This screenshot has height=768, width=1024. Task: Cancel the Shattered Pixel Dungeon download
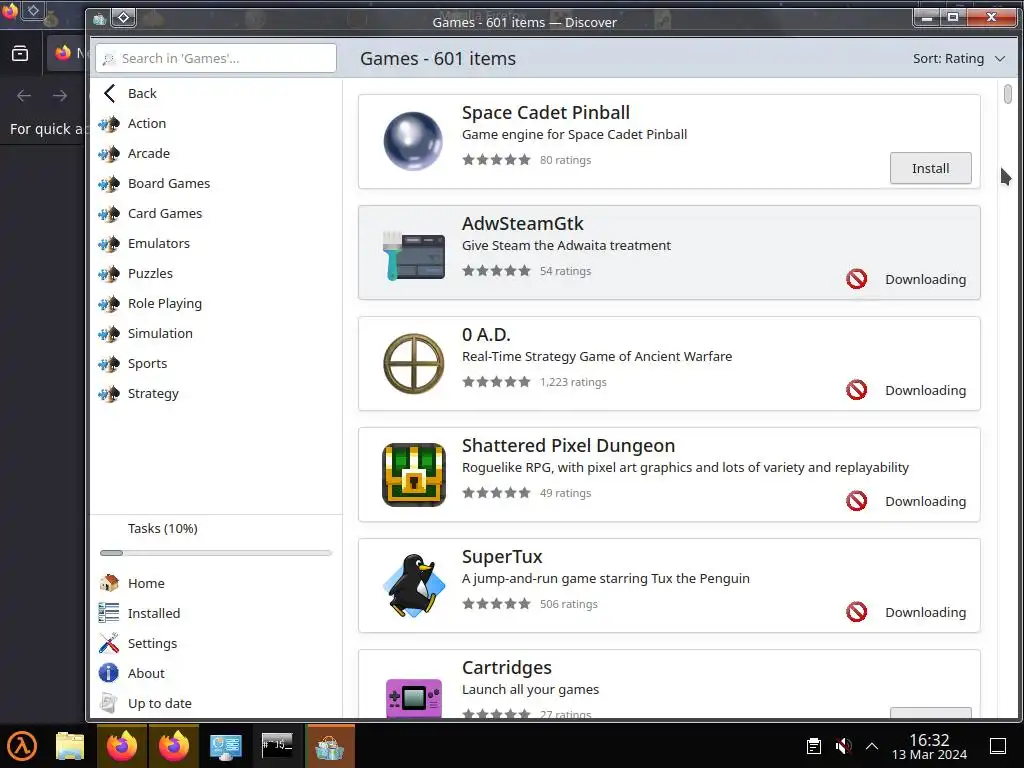(856, 501)
